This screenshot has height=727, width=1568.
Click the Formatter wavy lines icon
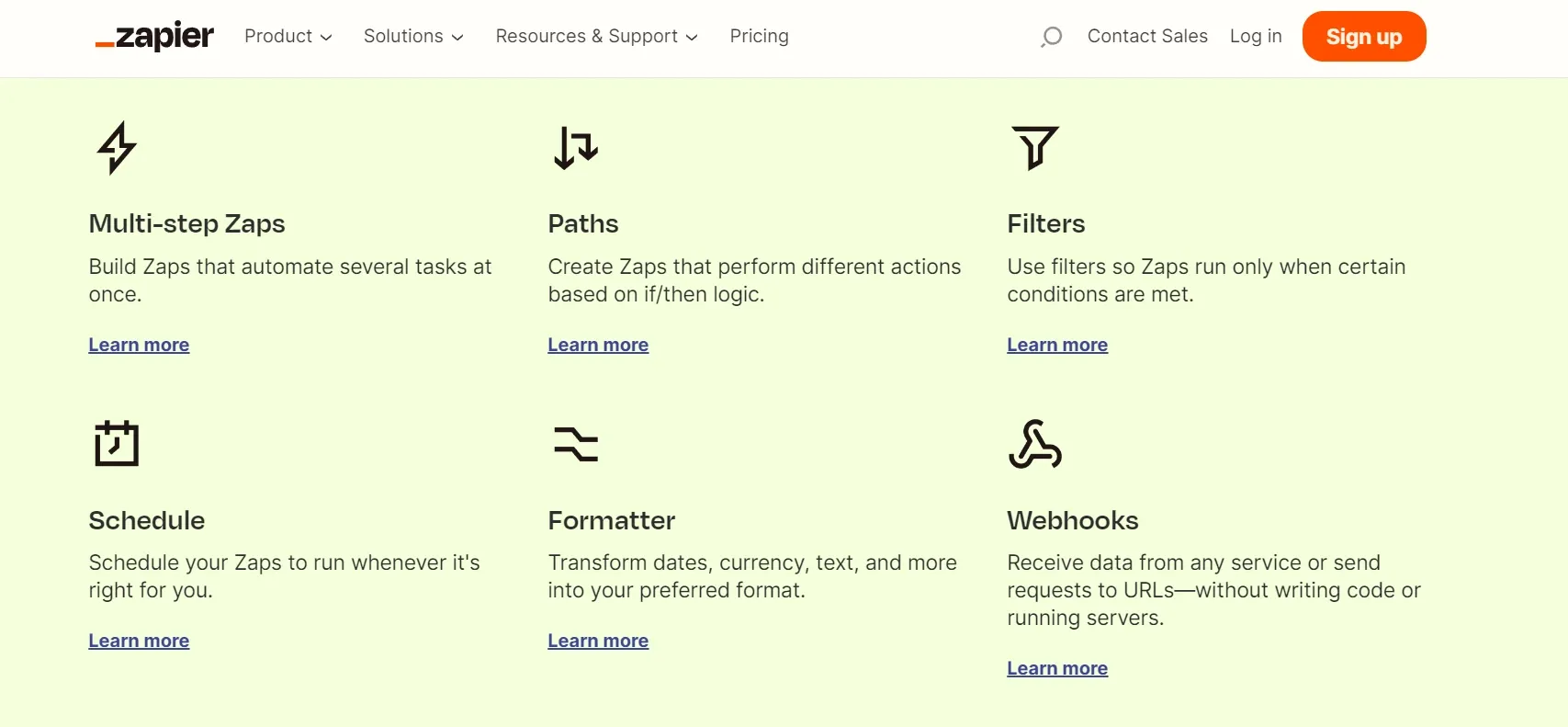click(576, 444)
